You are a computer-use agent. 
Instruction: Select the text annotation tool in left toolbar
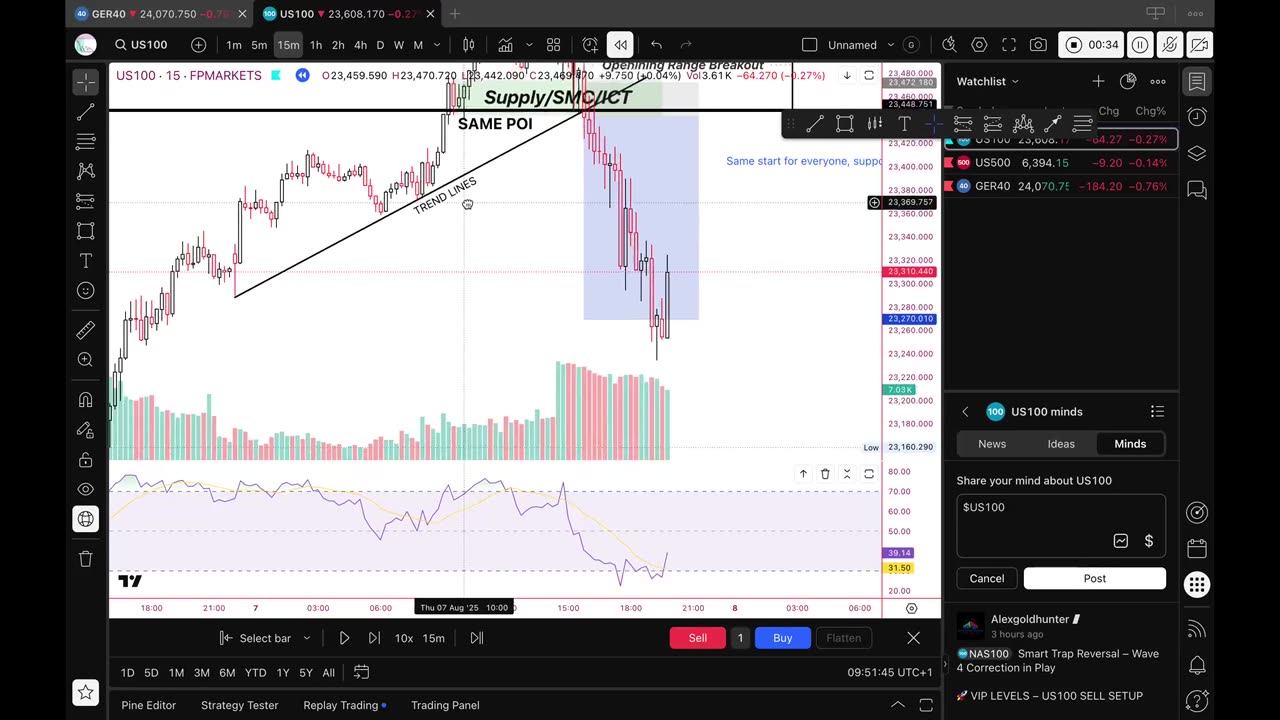[x=86, y=261]
